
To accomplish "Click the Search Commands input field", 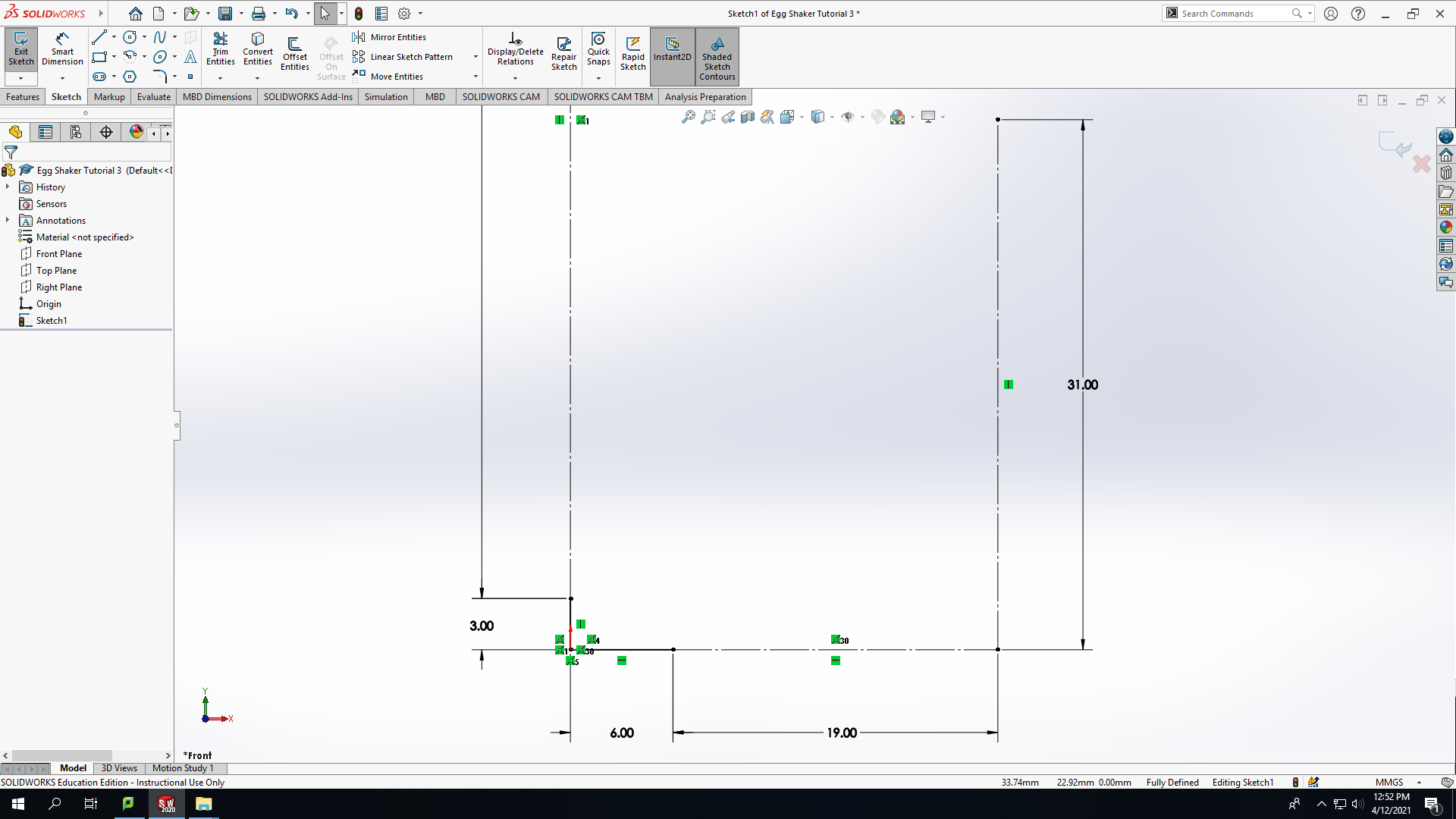I will [x=1235, y=14].
